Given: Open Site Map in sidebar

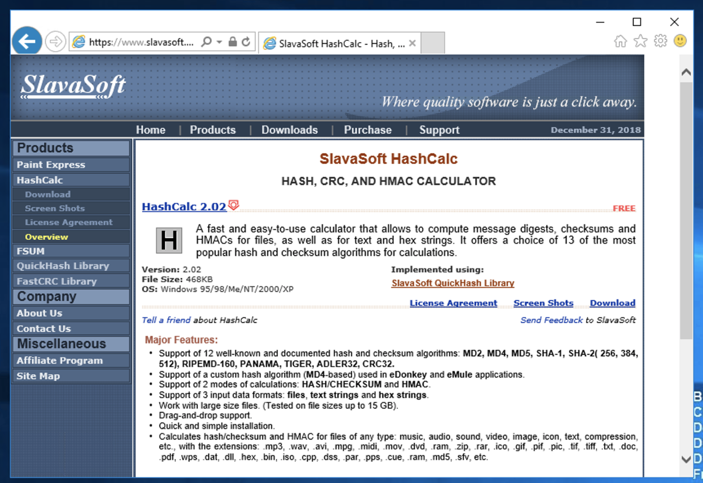Looking at the screenshot, I should coord(71,376).
